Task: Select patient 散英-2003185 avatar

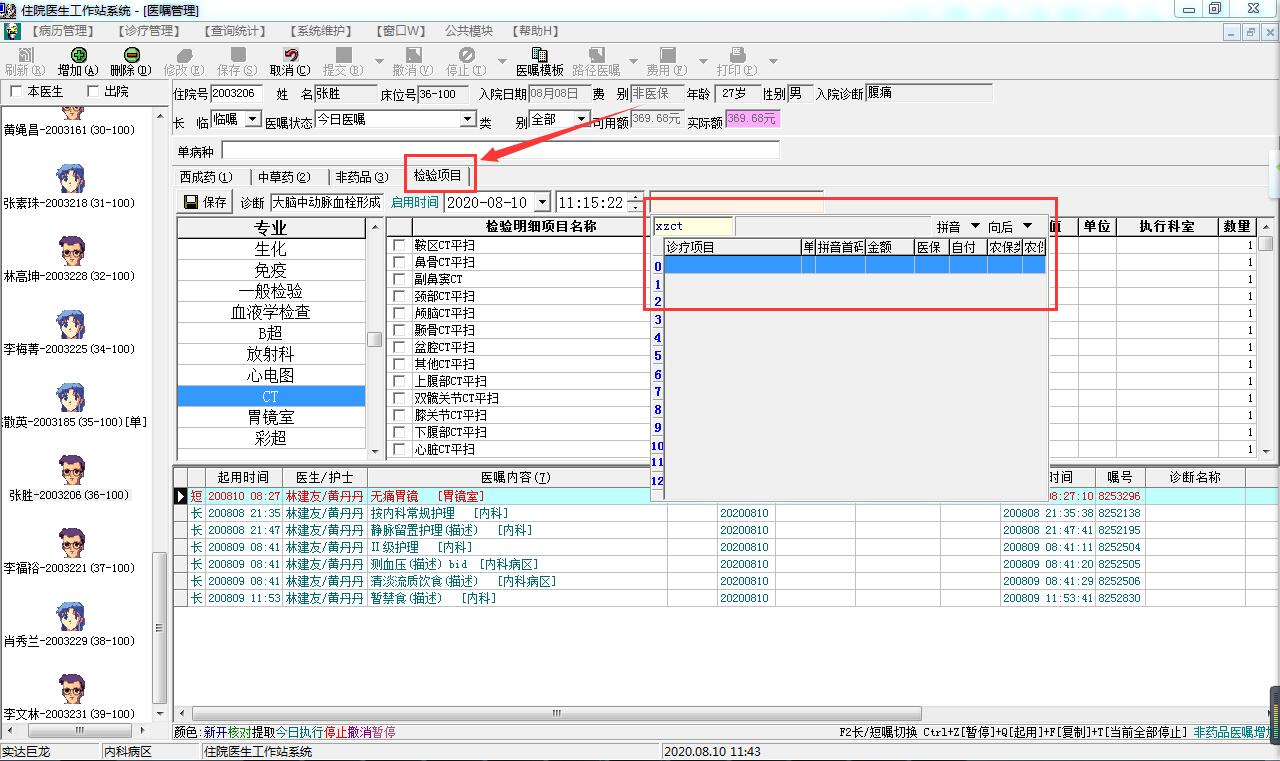Action: point(70,397)
